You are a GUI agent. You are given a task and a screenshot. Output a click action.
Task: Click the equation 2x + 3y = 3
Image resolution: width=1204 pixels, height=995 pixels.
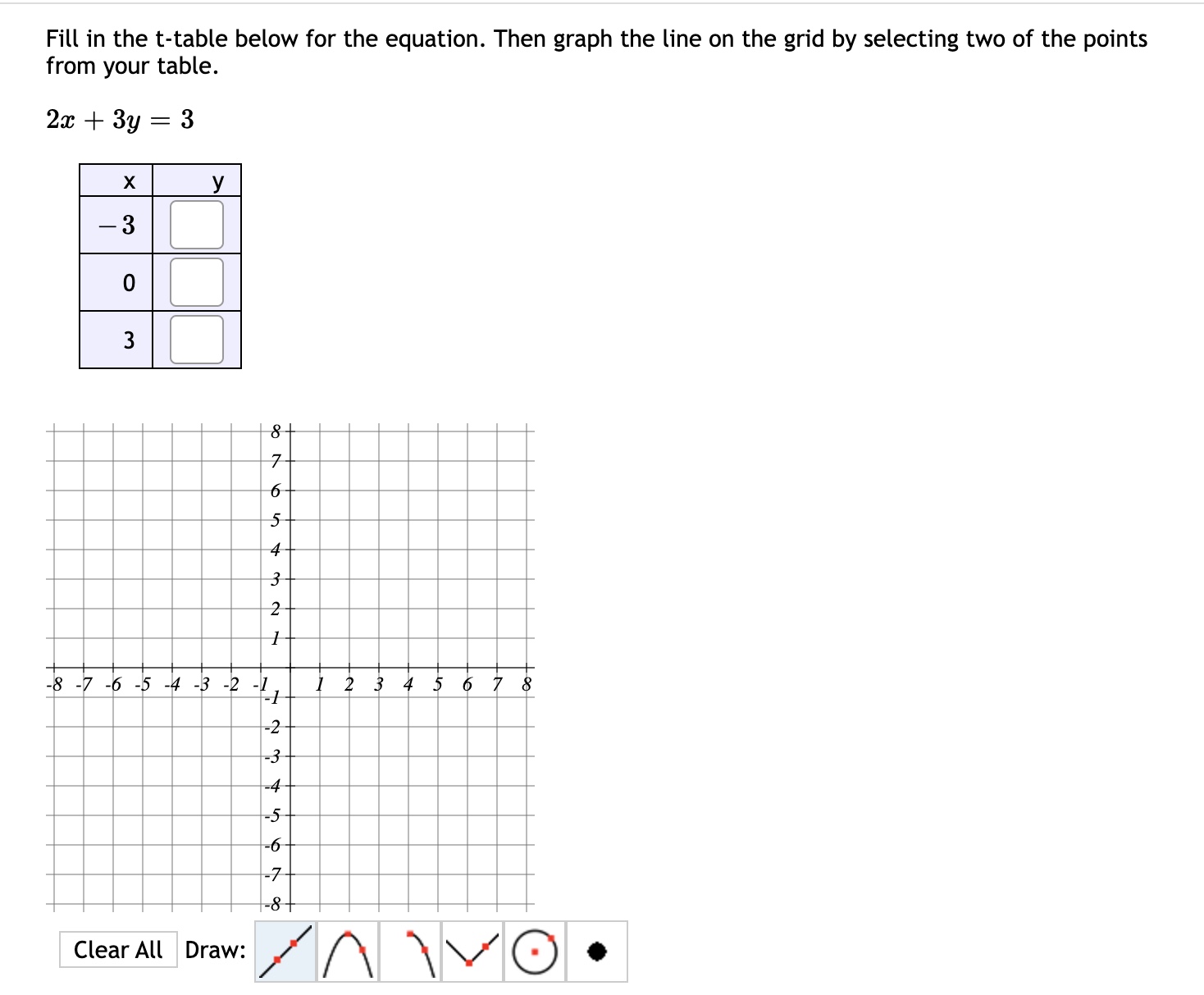coord(117,120)
